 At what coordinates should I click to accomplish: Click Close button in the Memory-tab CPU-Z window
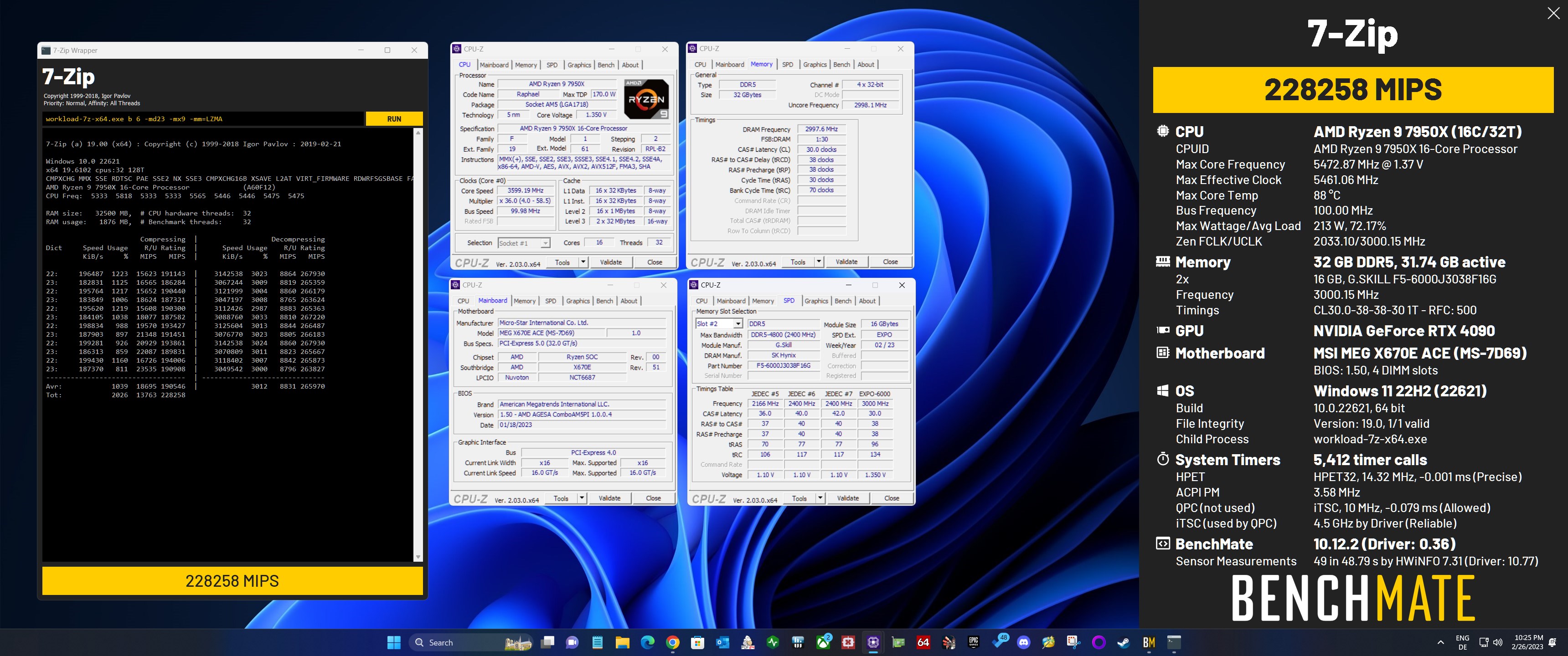click(x=890, y=262)
